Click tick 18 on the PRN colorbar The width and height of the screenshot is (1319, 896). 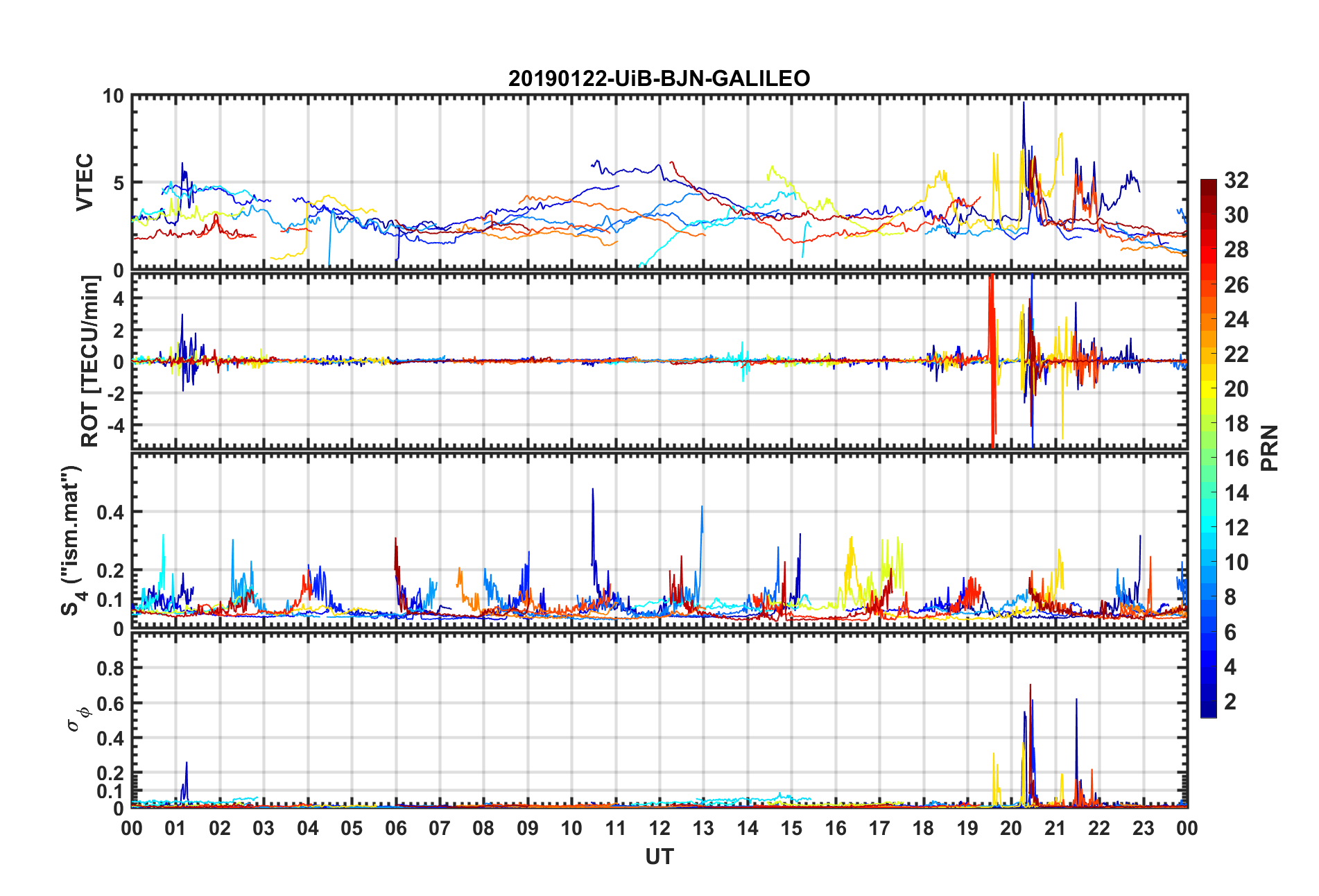[x=1236, y=424]
